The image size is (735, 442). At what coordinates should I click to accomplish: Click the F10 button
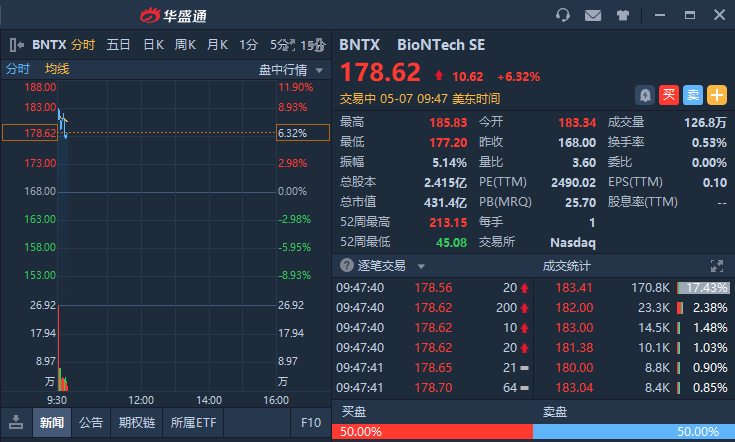click(311, 422)
